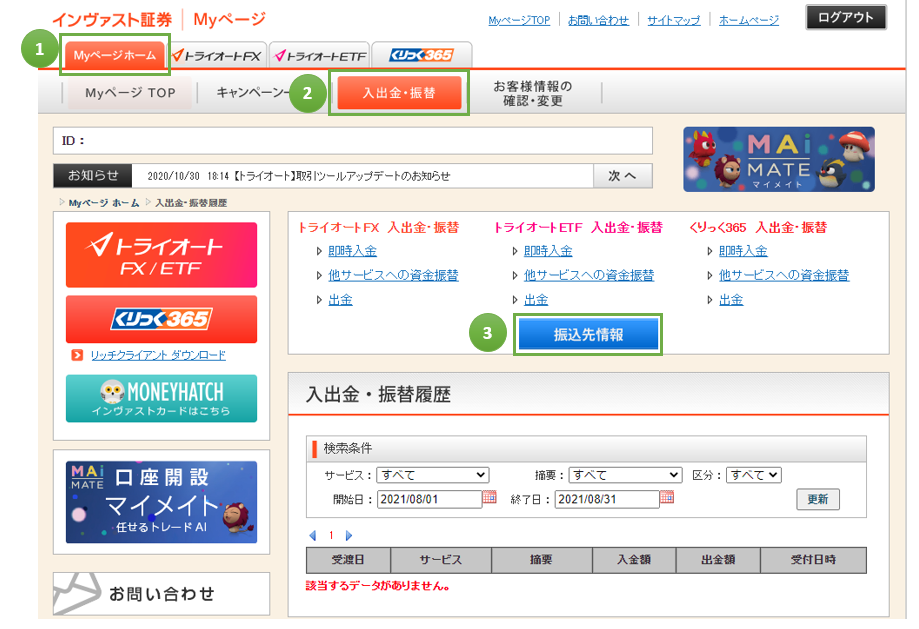Viewport: 919px width, 629px height.
Task: Open the くりっく365 sidebar banner
Action: [x=161, y=319]
